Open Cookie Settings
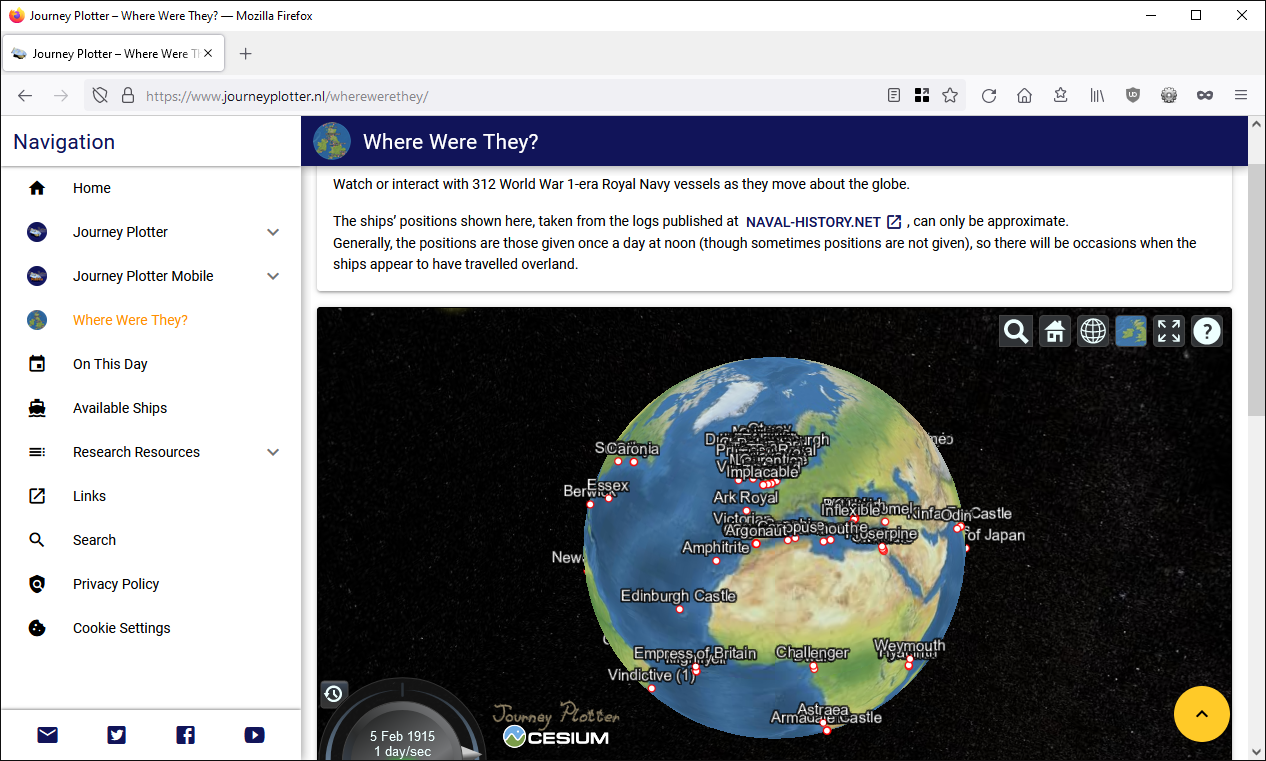 tap(150, 628)
